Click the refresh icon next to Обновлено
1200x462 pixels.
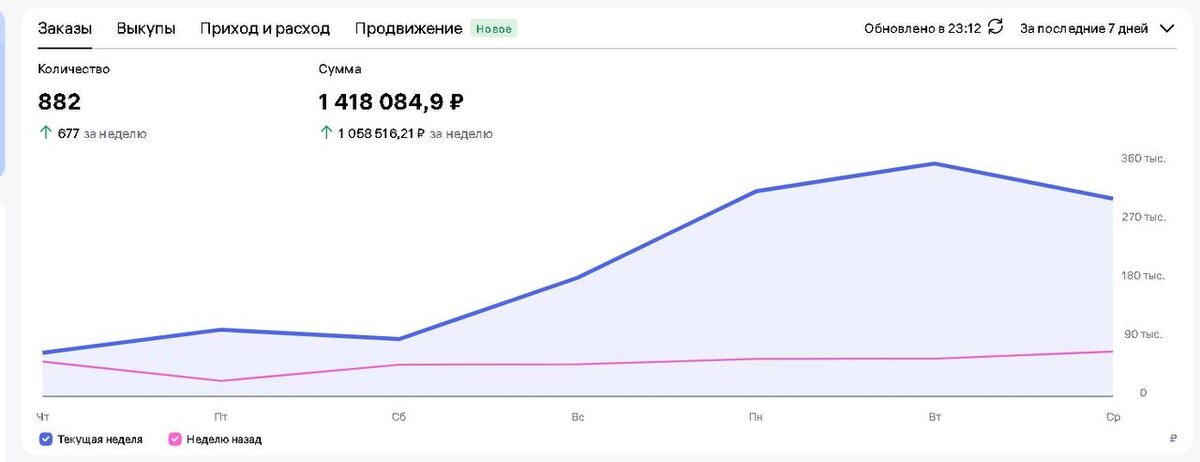(995, 28)
